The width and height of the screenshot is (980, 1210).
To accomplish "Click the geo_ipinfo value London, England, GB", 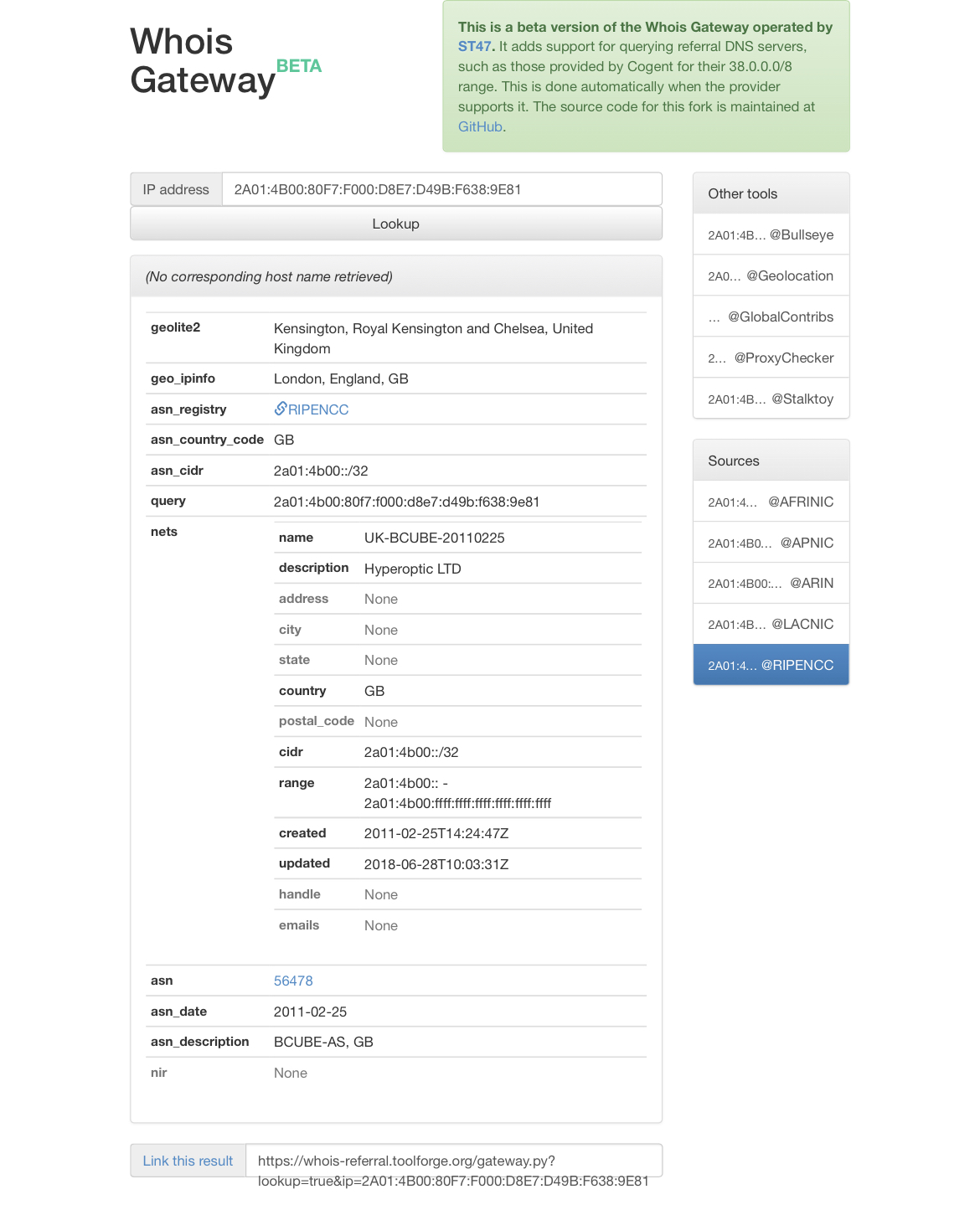I will [341, 378].
